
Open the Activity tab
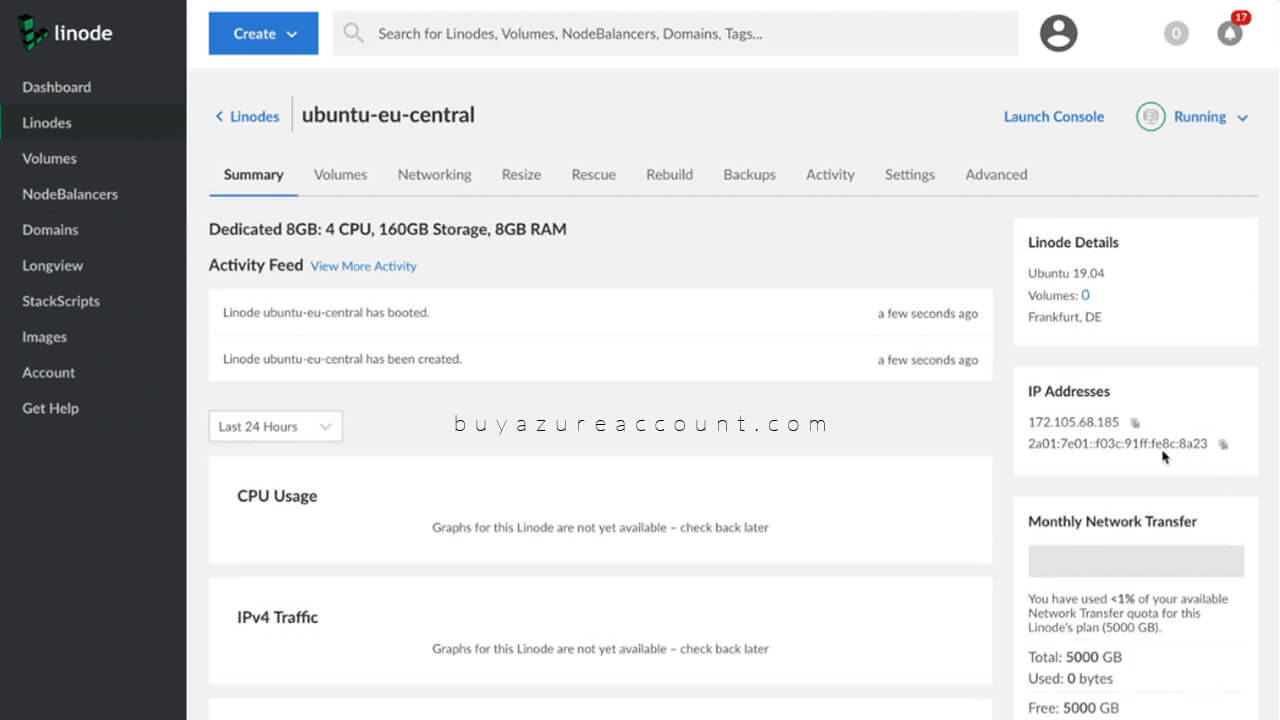click(830, 174)
